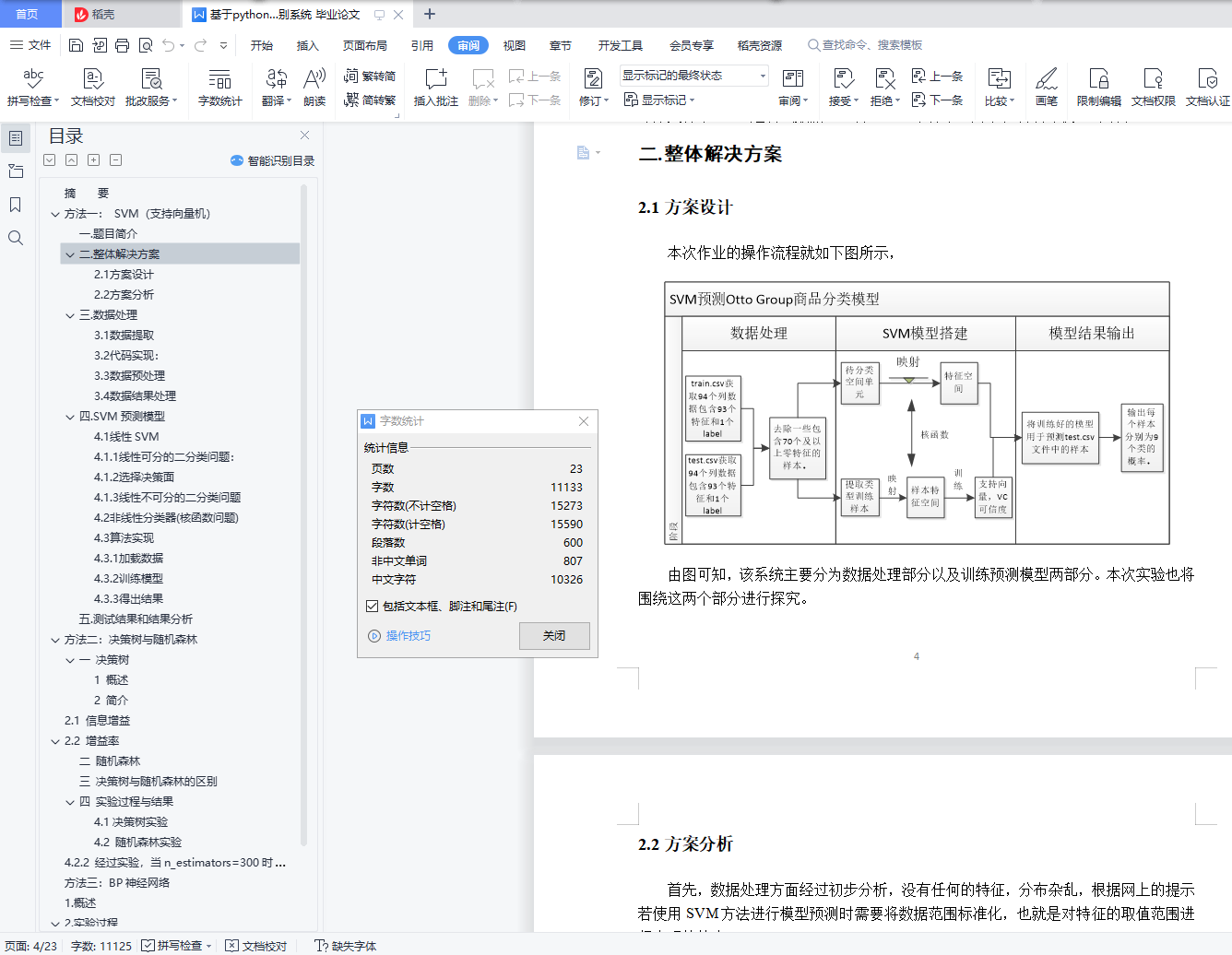
Task: Close the 目录 panel
Action: (304, 135)
